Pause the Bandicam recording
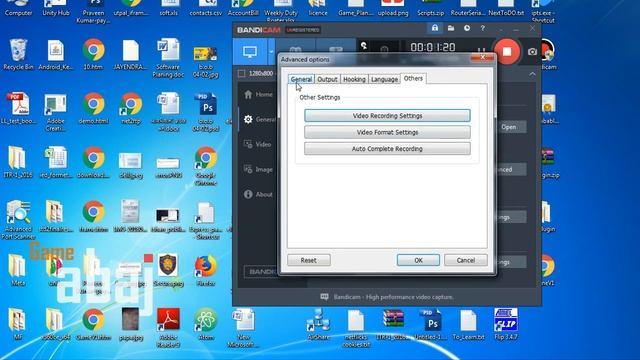The height and width of the screenshot is (360, 640). coord(482,52)
